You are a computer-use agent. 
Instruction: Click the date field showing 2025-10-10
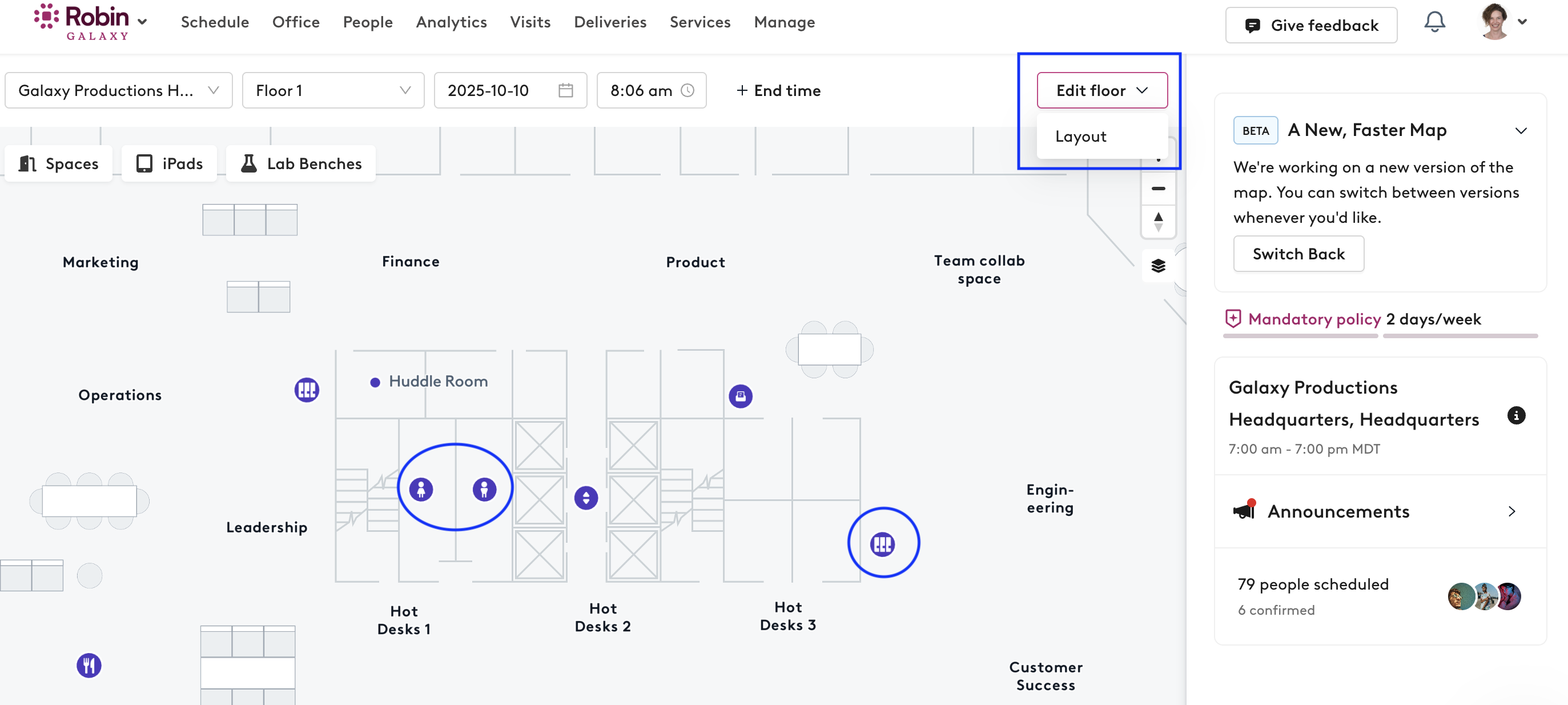[509, 91]
